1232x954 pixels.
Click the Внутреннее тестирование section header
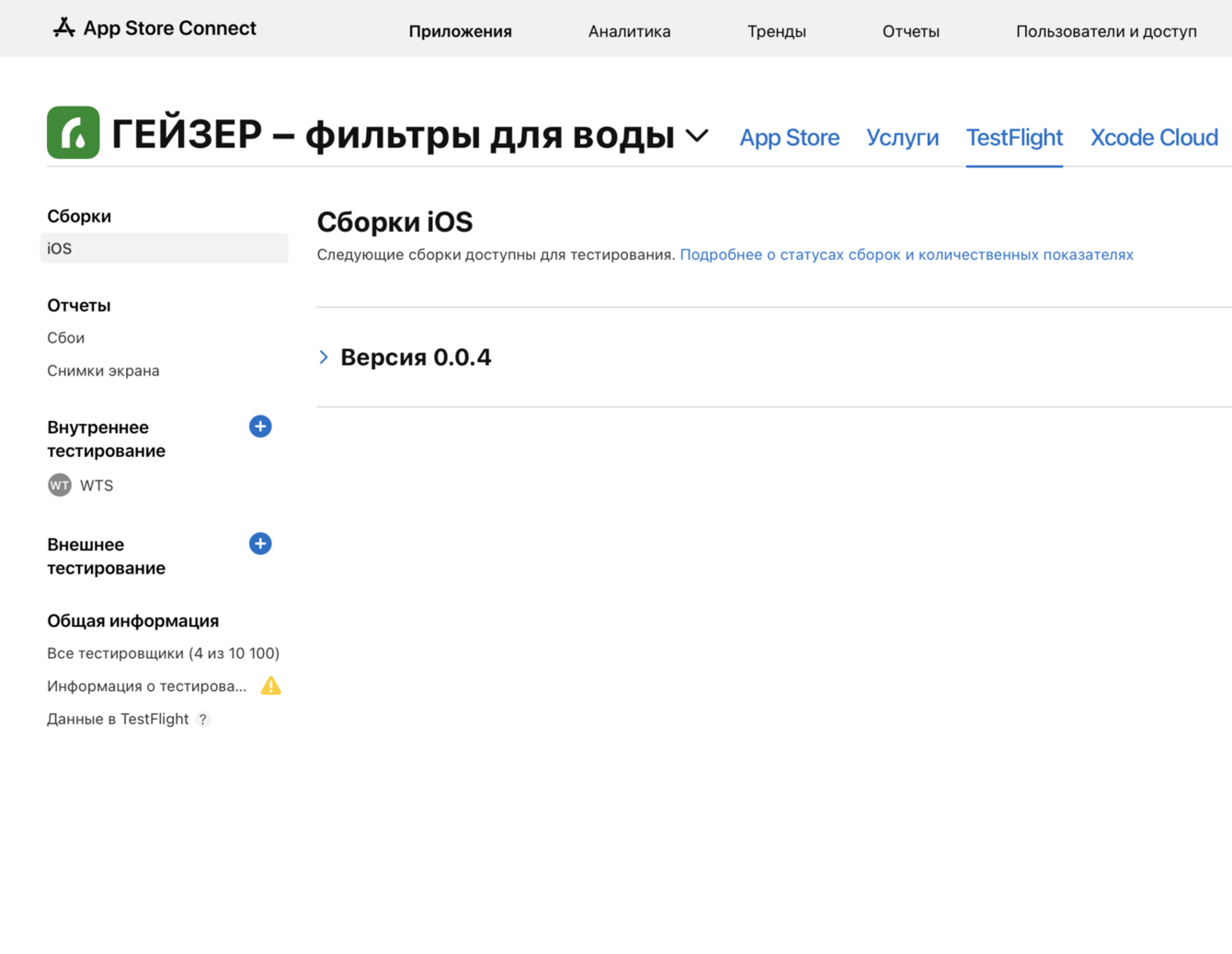tap(107, 439)
